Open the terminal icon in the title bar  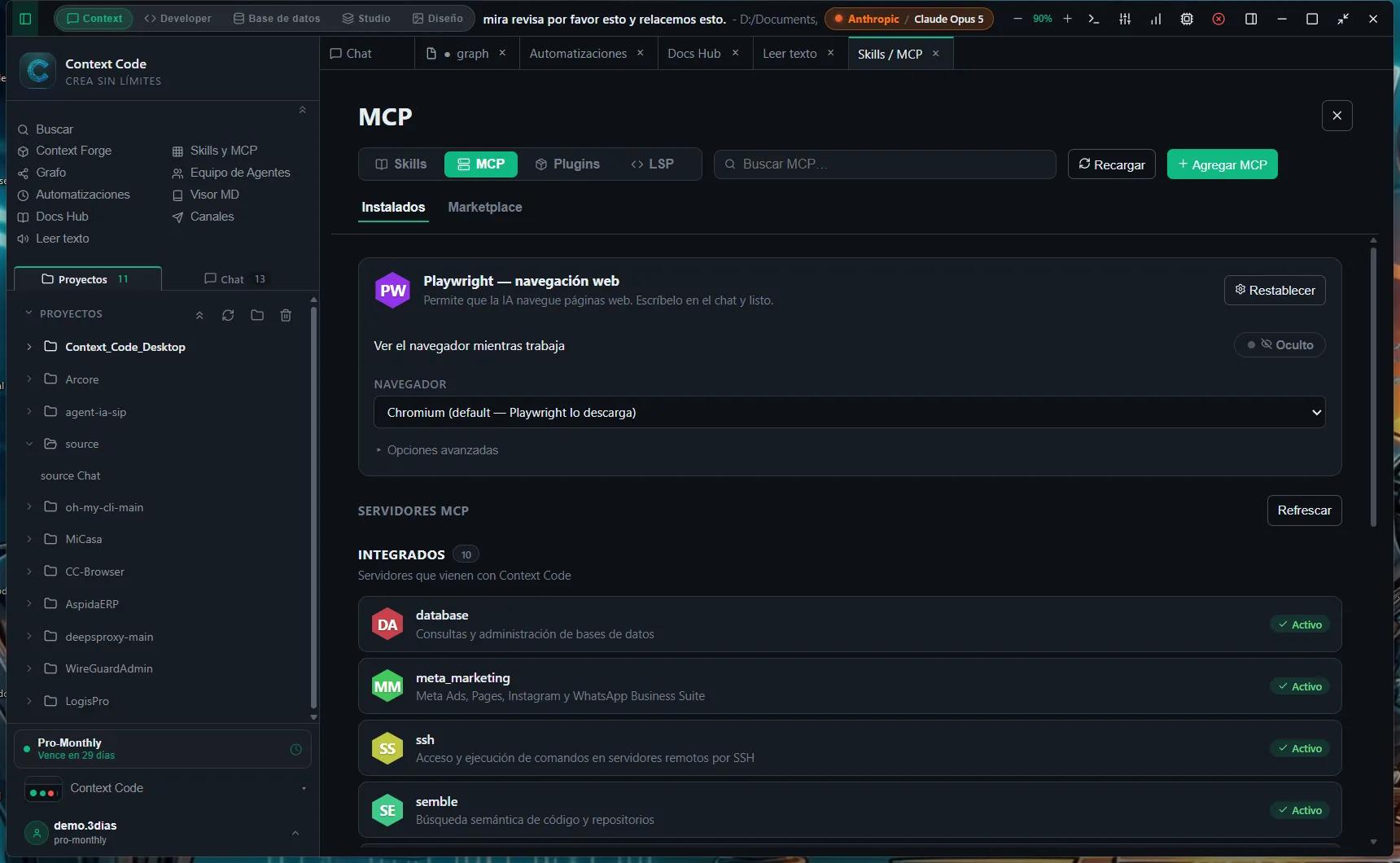coord(1094,19)
